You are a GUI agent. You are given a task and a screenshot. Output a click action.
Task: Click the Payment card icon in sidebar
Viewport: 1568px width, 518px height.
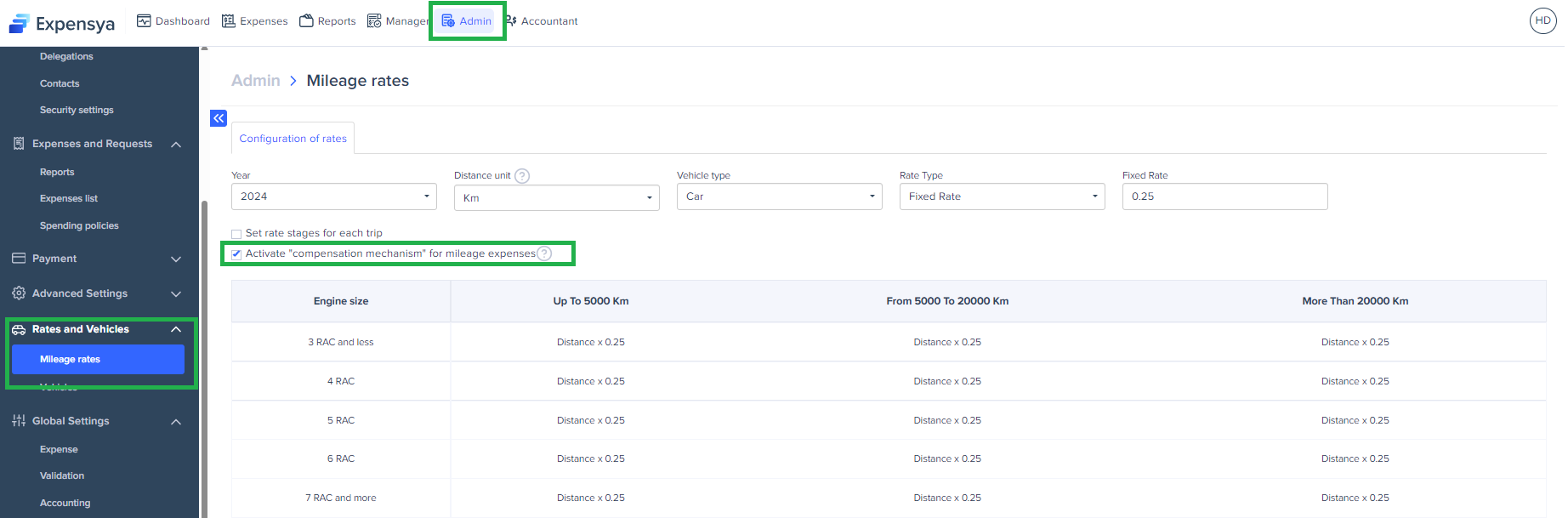click(x=19, y=259)
